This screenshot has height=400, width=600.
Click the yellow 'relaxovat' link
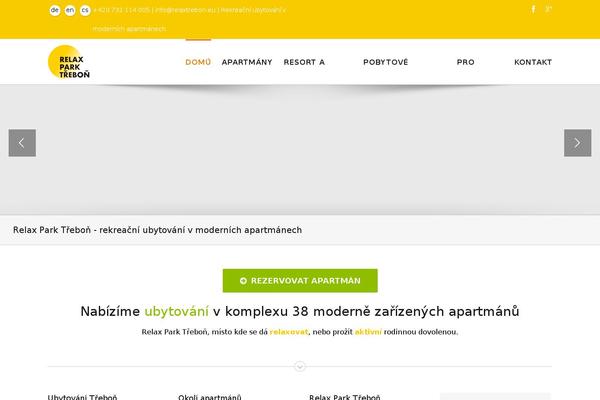(x=289, y=332)
